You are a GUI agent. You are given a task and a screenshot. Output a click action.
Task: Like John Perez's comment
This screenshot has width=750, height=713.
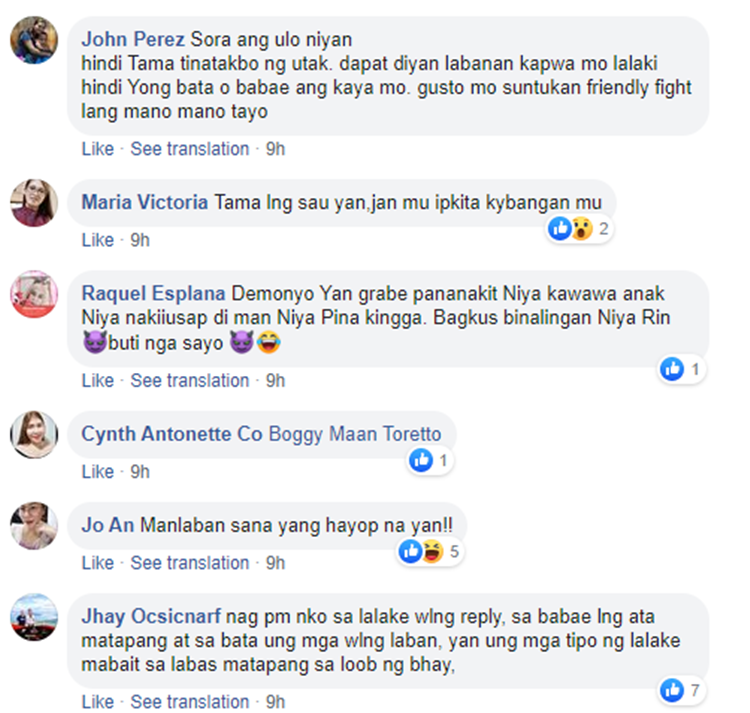click(98, 149)
